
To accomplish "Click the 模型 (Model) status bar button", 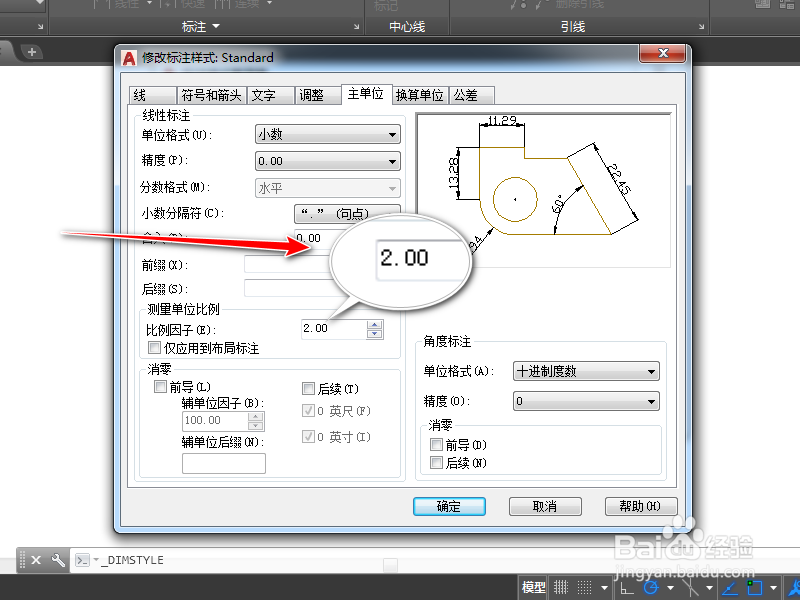I will pos(534,587).
